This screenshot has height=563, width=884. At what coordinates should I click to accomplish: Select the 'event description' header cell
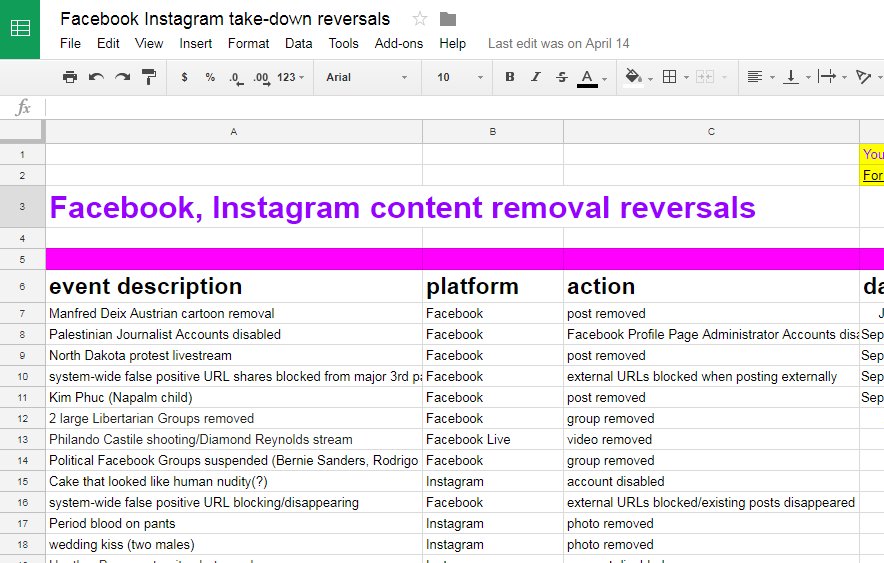coord(234,286)
